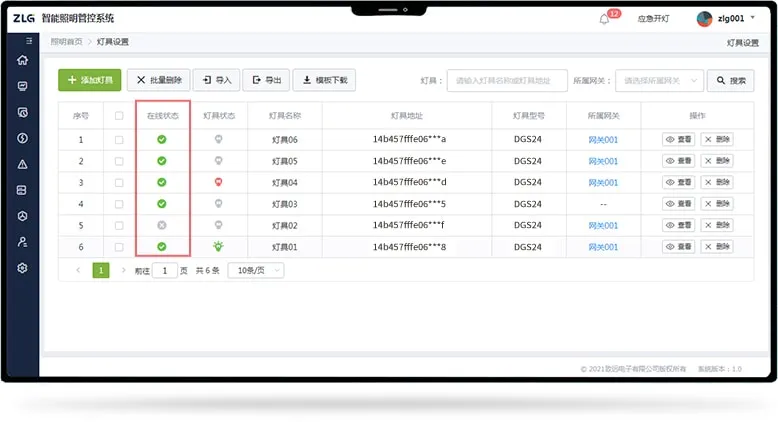Click 应急开灯 in the top bar
778x422 pixels.
(x=653, y=19)
